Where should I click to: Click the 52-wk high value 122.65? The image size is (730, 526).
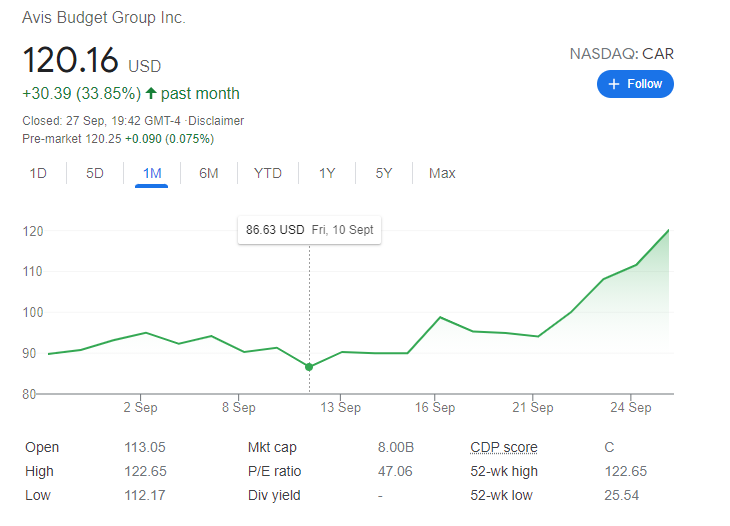point(626,472)
